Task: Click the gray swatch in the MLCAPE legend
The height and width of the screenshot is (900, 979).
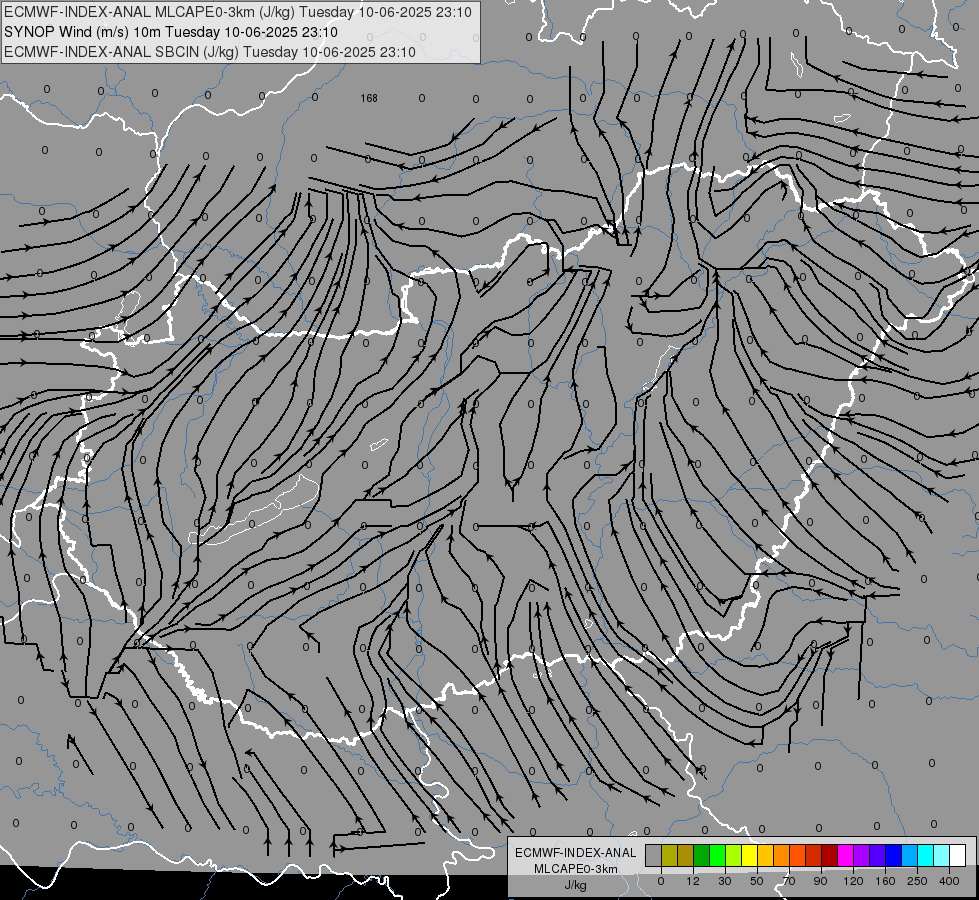Action: pos(653,855)
